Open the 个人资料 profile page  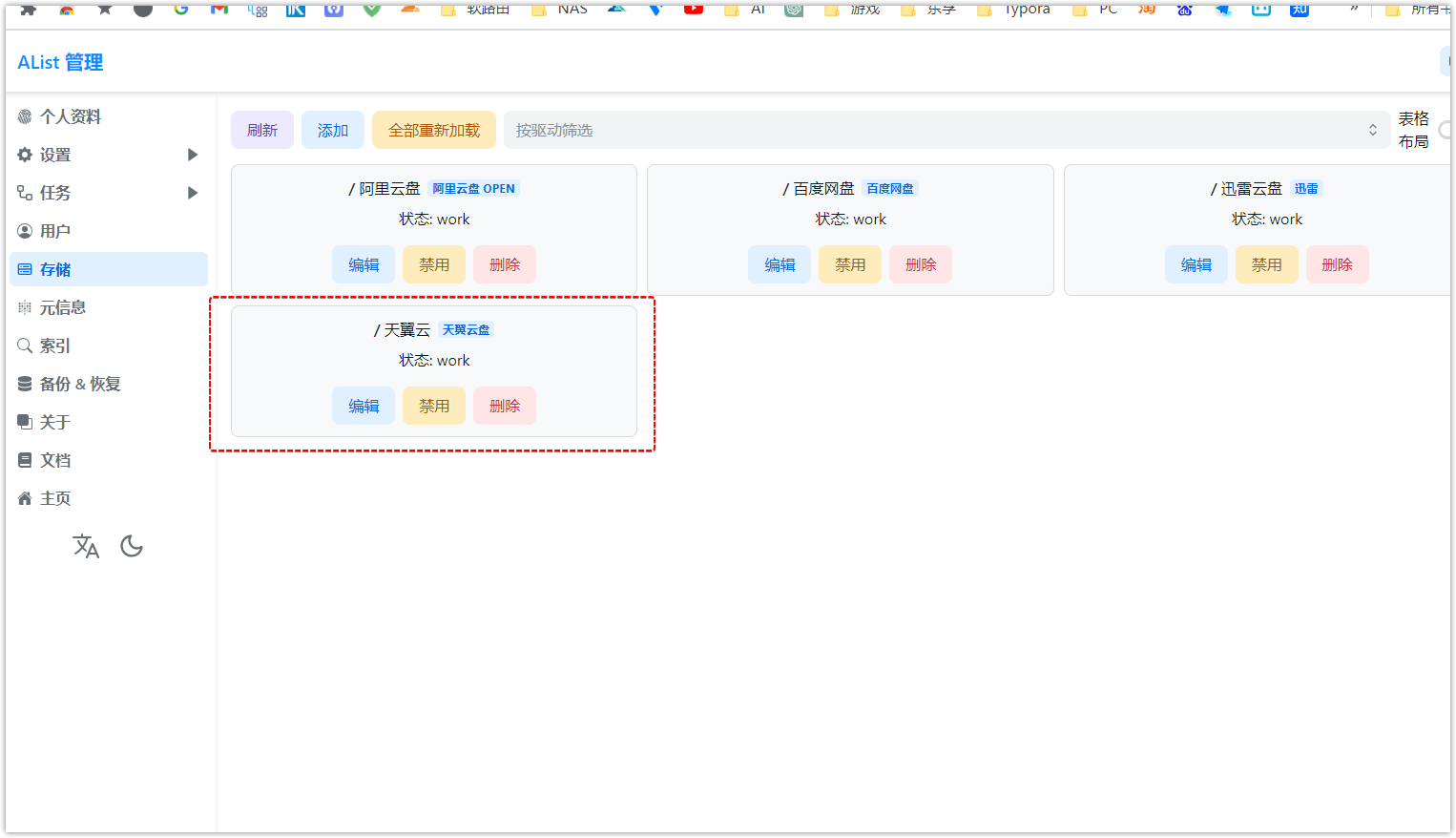pos(109,116)
